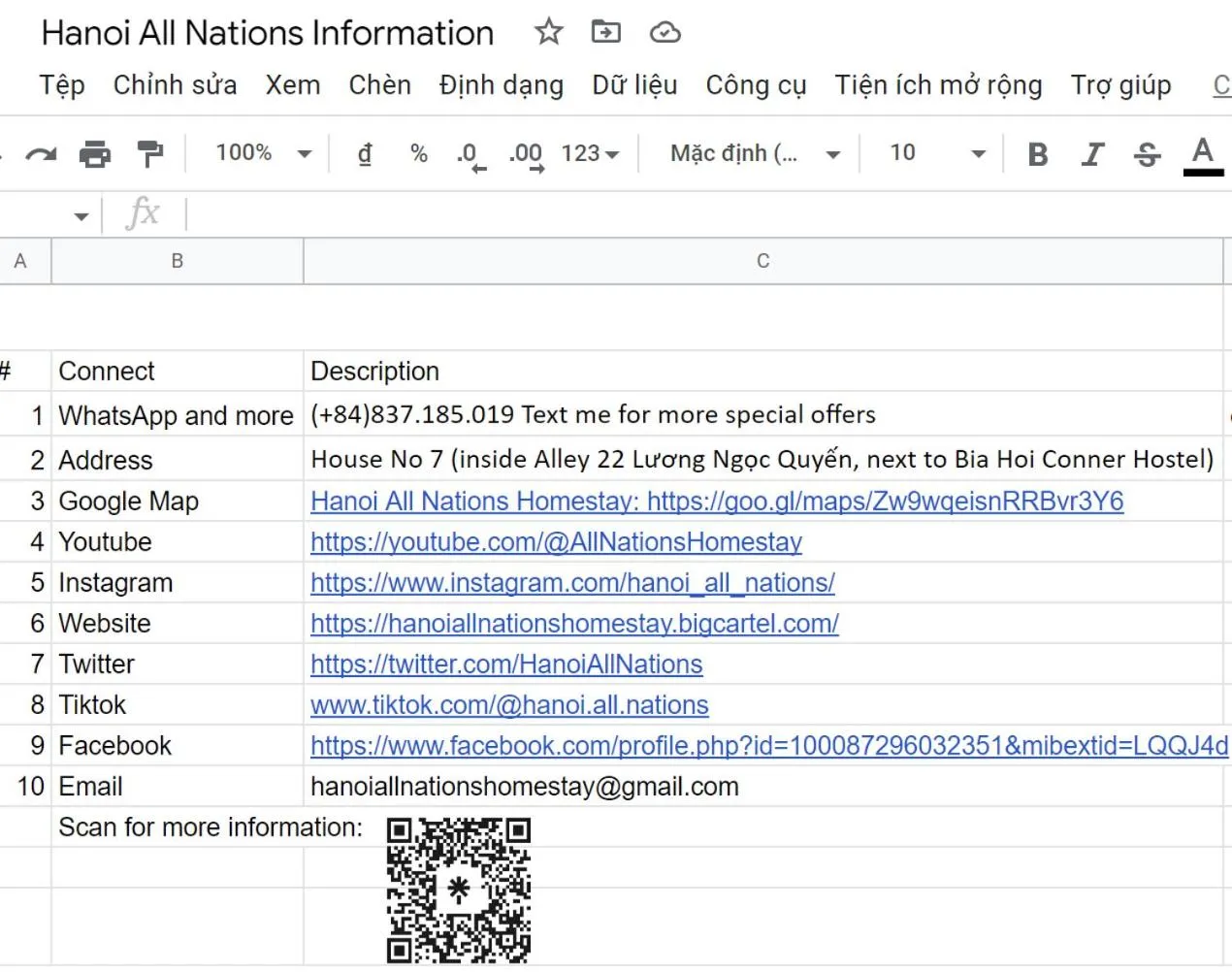Format as currency with đ icon
Image resolution: width=1232 pixels, height=972 pixels.
365,153
